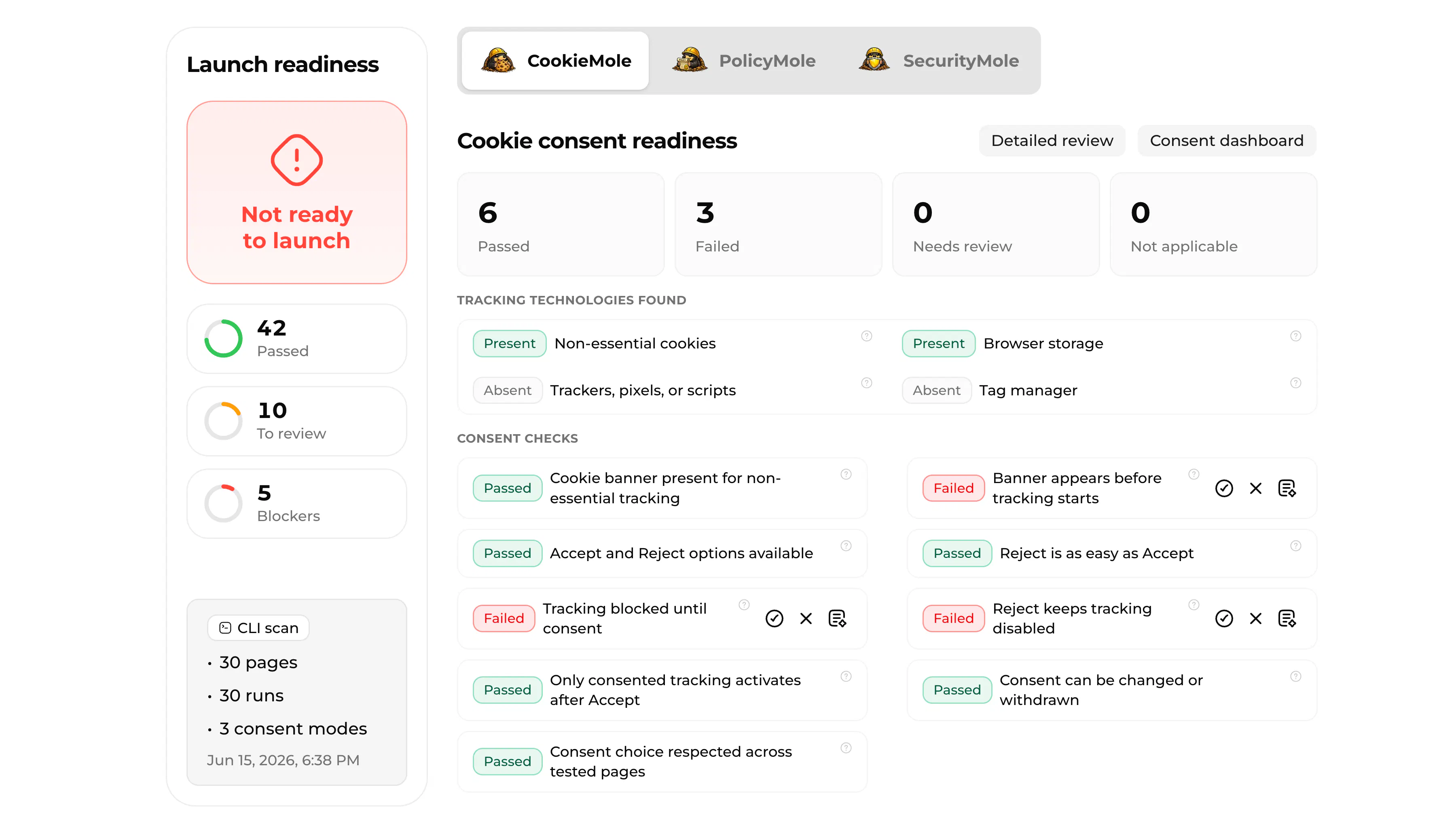Click Failed badge on Banner appears before tracking
Viewport: 1456px width, 819px height.
tap(954, 489)
